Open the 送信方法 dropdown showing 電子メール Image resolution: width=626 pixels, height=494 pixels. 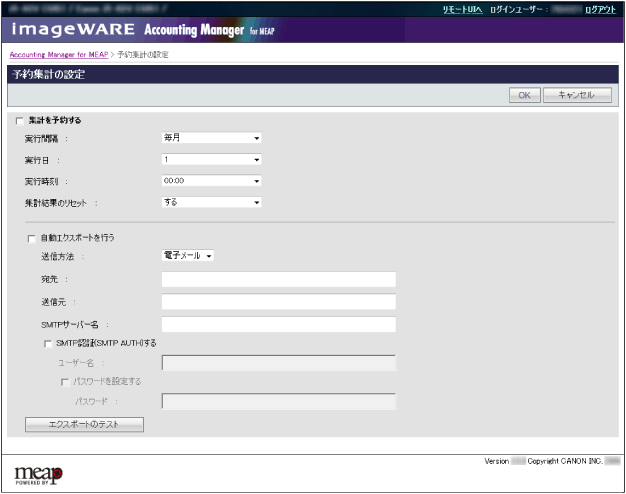(188, 257)
